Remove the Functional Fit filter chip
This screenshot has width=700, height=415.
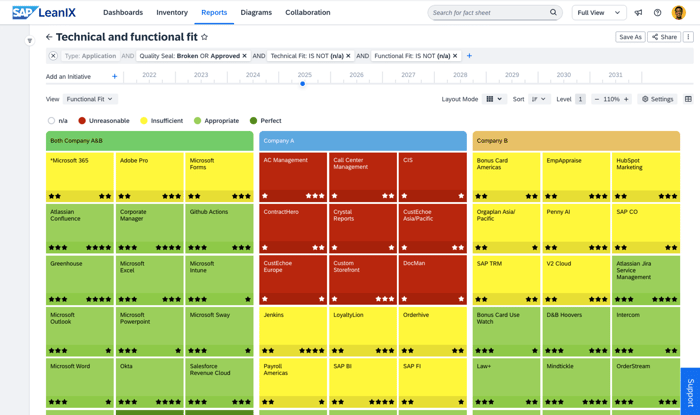(455, 56)
